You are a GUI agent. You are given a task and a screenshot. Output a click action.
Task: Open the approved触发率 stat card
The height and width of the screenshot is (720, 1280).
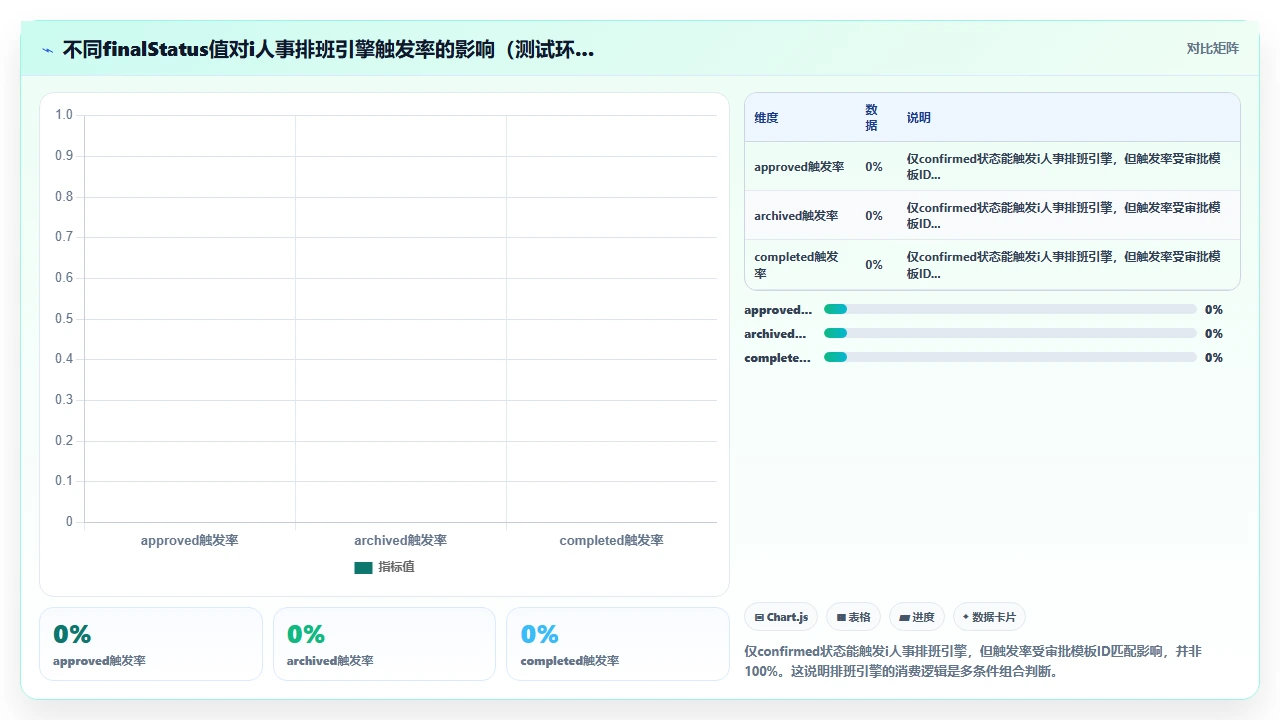(151, 644)
